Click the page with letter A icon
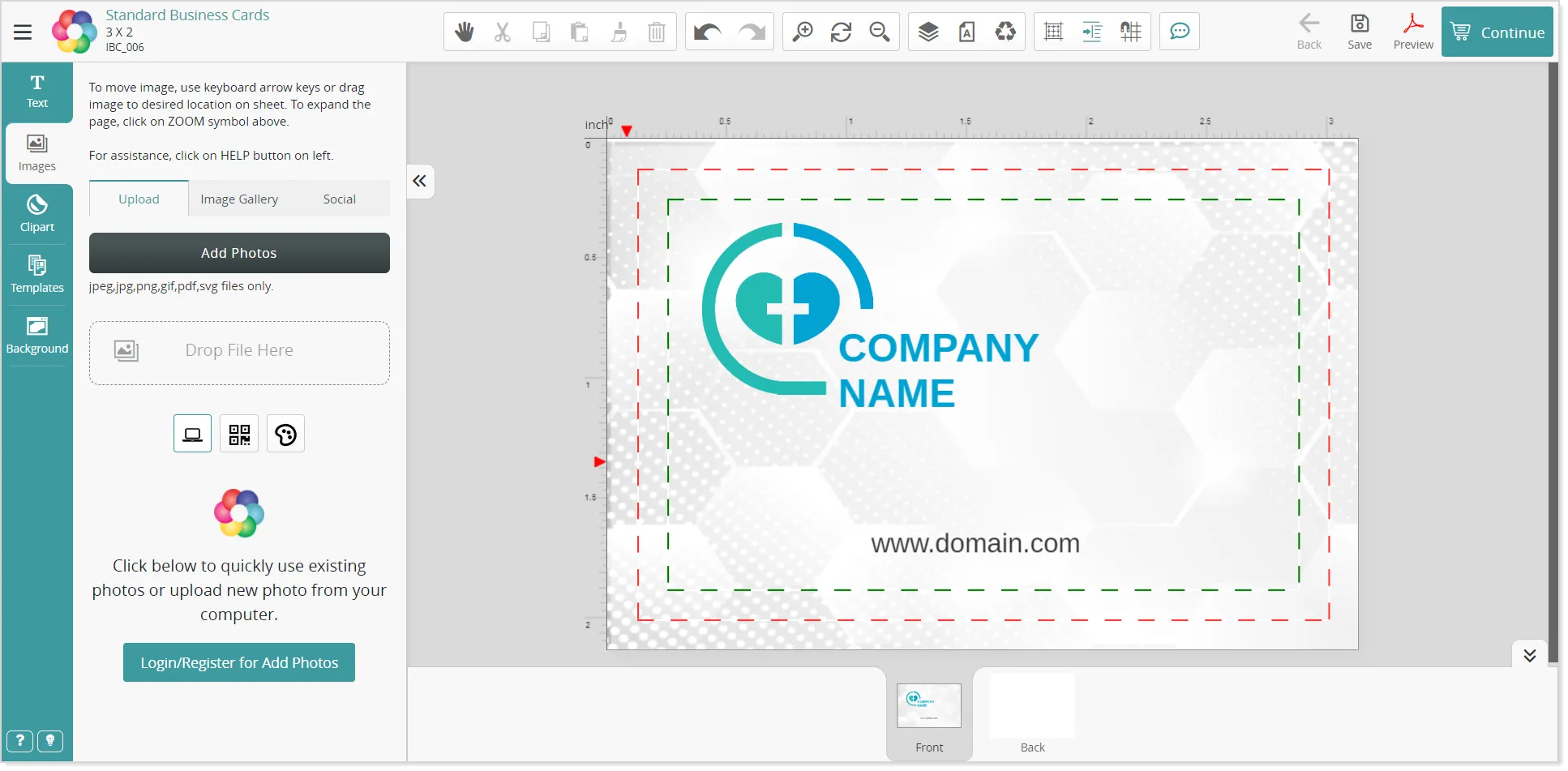The width and height of the screenshot is (1568, 771). 966,32
